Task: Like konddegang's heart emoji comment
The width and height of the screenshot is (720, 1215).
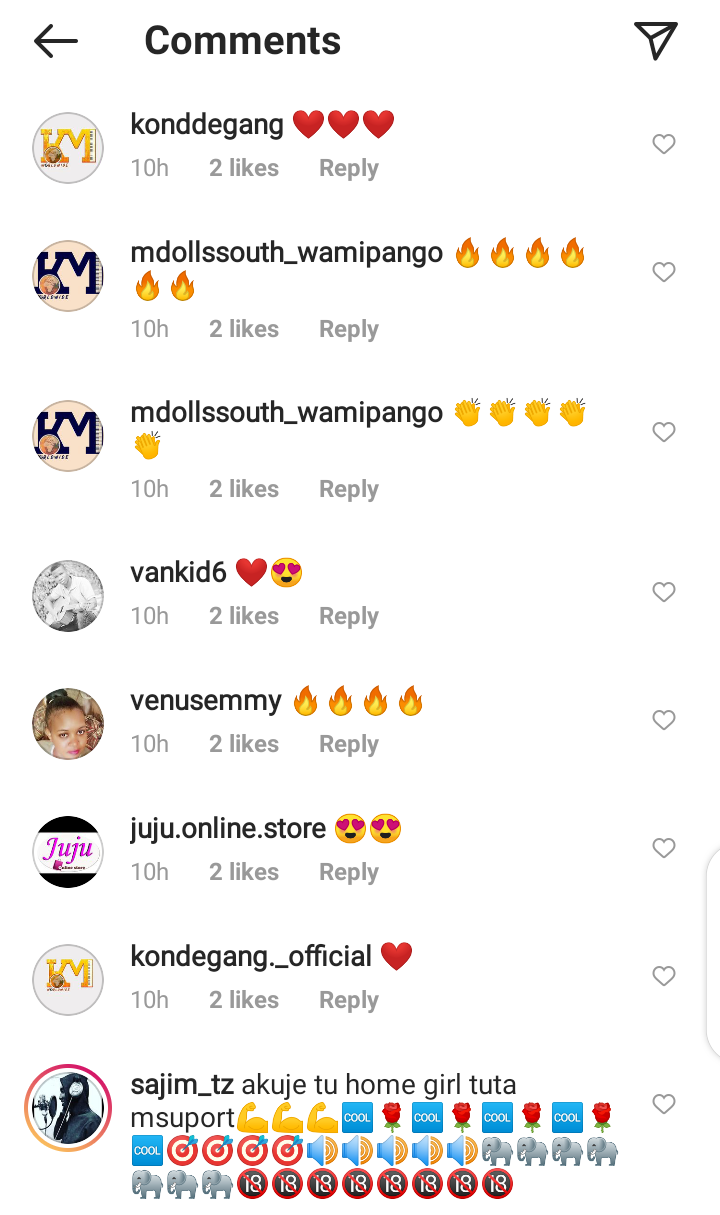Action: point(664,144)
